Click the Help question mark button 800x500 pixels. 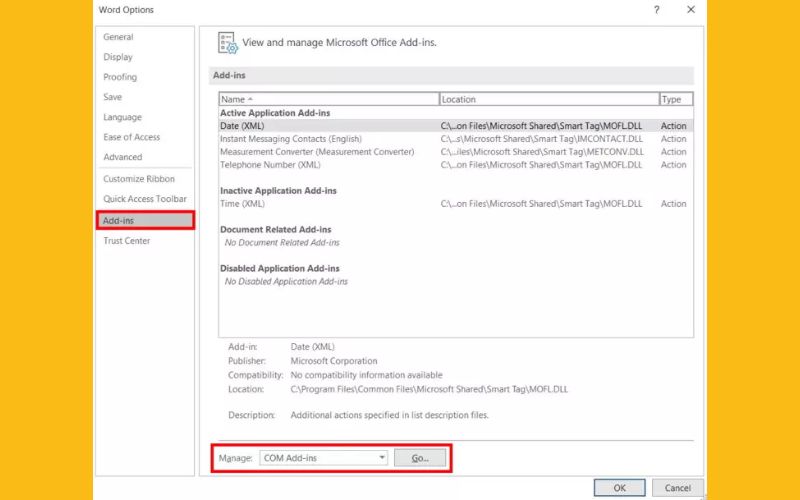pyautogui.click(x=656, y=10)
